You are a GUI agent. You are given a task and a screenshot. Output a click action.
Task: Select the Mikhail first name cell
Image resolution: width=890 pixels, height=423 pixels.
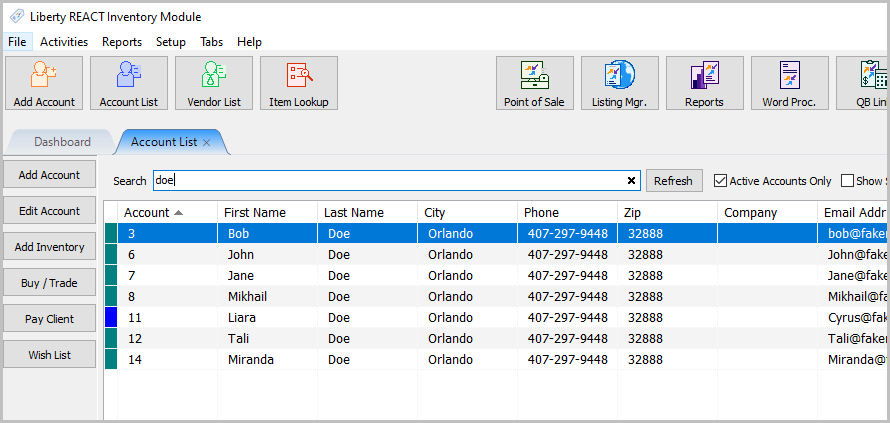[267, 296]
